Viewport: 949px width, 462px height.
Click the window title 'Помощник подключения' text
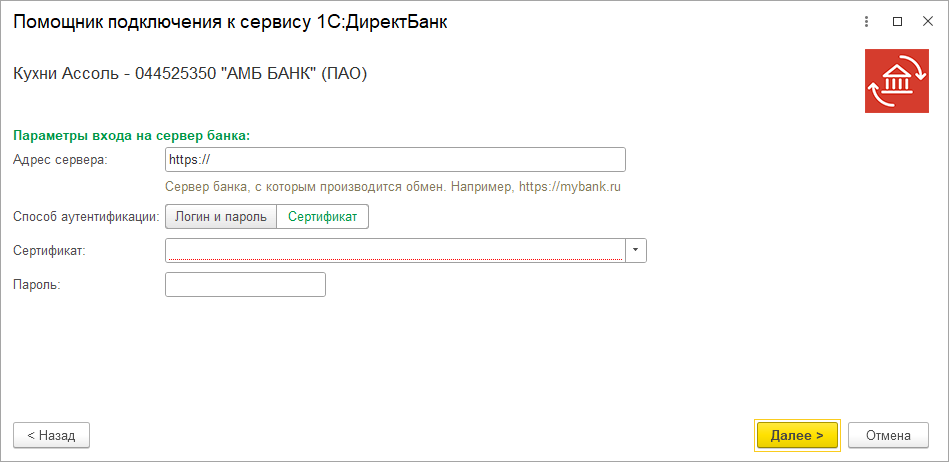point(230,22)
